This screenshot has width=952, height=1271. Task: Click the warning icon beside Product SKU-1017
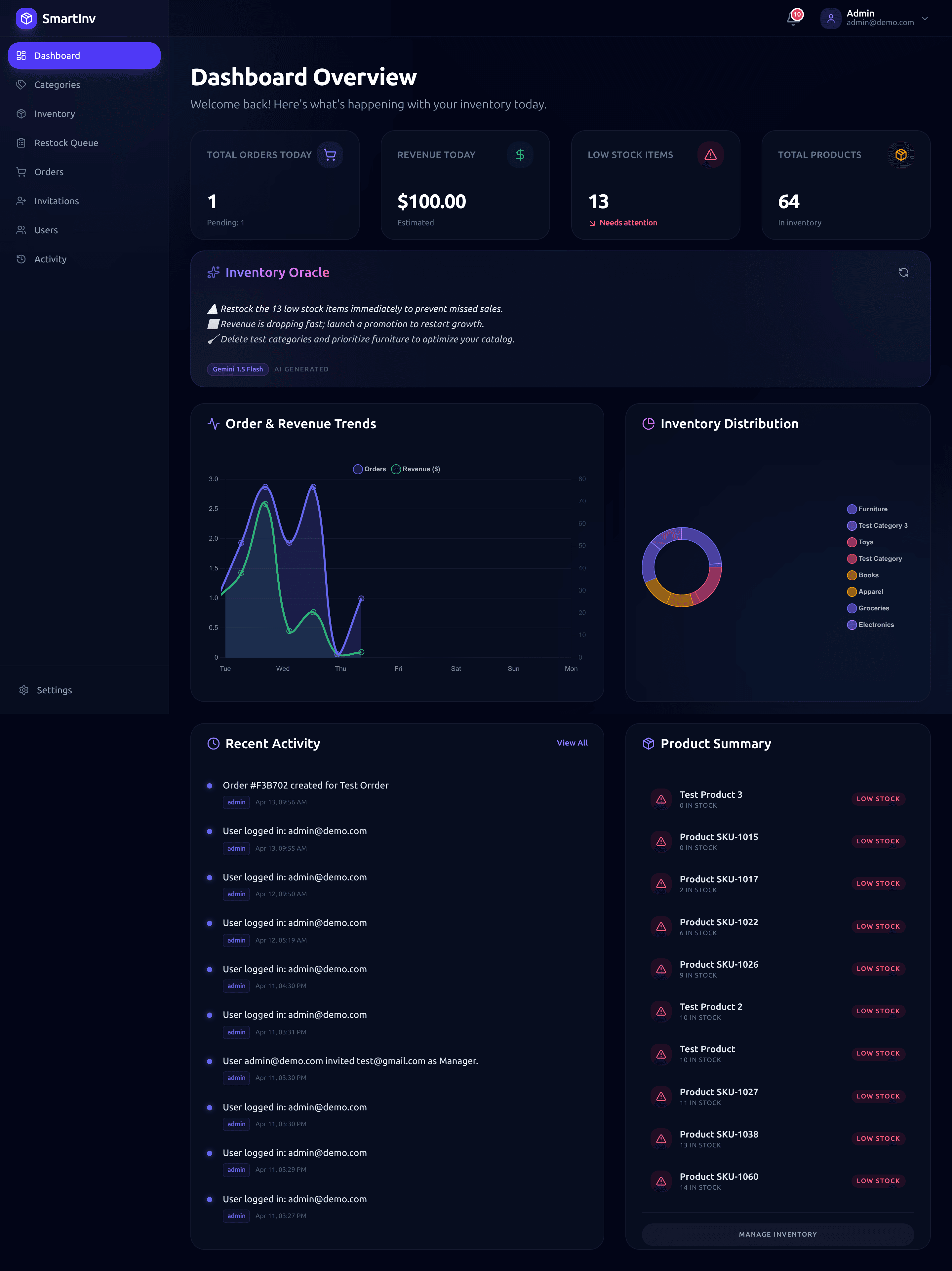coord(661,884)
